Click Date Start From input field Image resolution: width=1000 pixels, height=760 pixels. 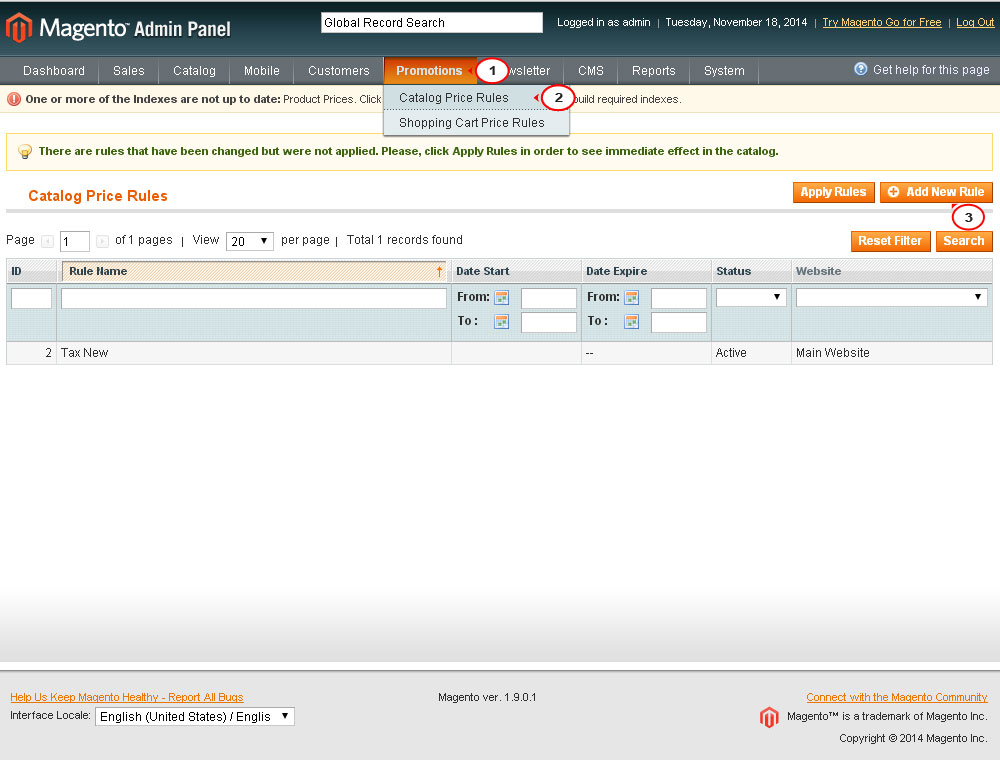[x=548, y=298]
